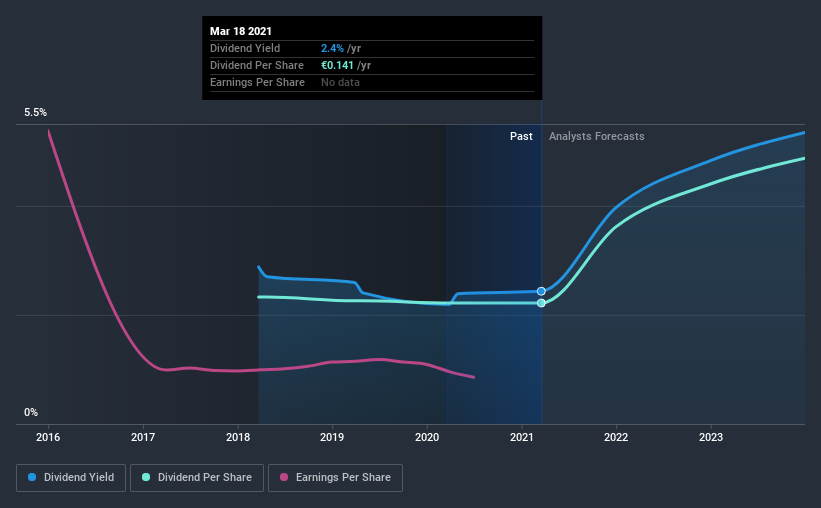Click the 2.4% dividend yield value
Image resolution: width=821 pixels, height=508 pixels.
coord(332,48)
